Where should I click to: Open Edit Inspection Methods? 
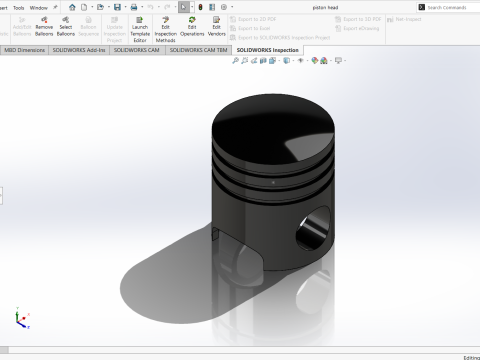tap(166, 29)
